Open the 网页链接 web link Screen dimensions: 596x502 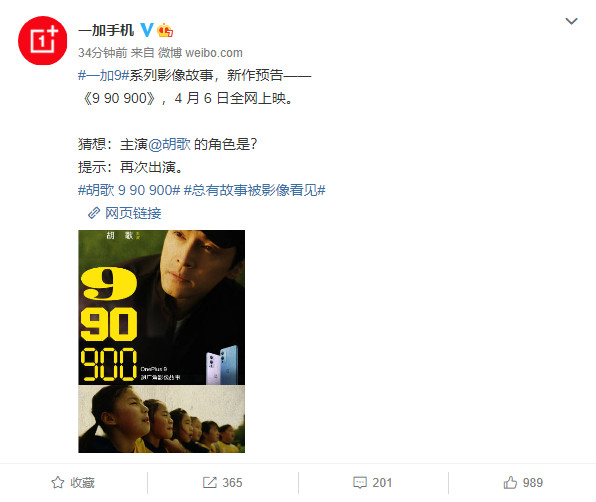(x=133, y=213)
